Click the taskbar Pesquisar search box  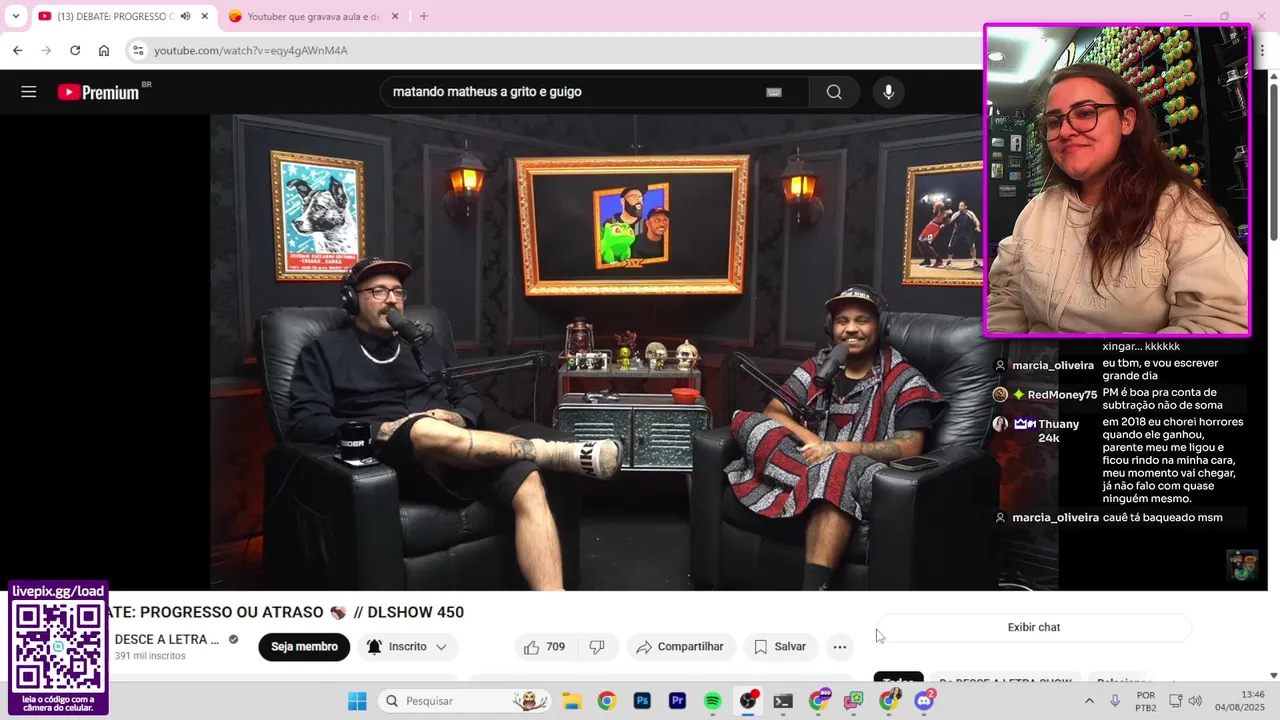(466, 701)
